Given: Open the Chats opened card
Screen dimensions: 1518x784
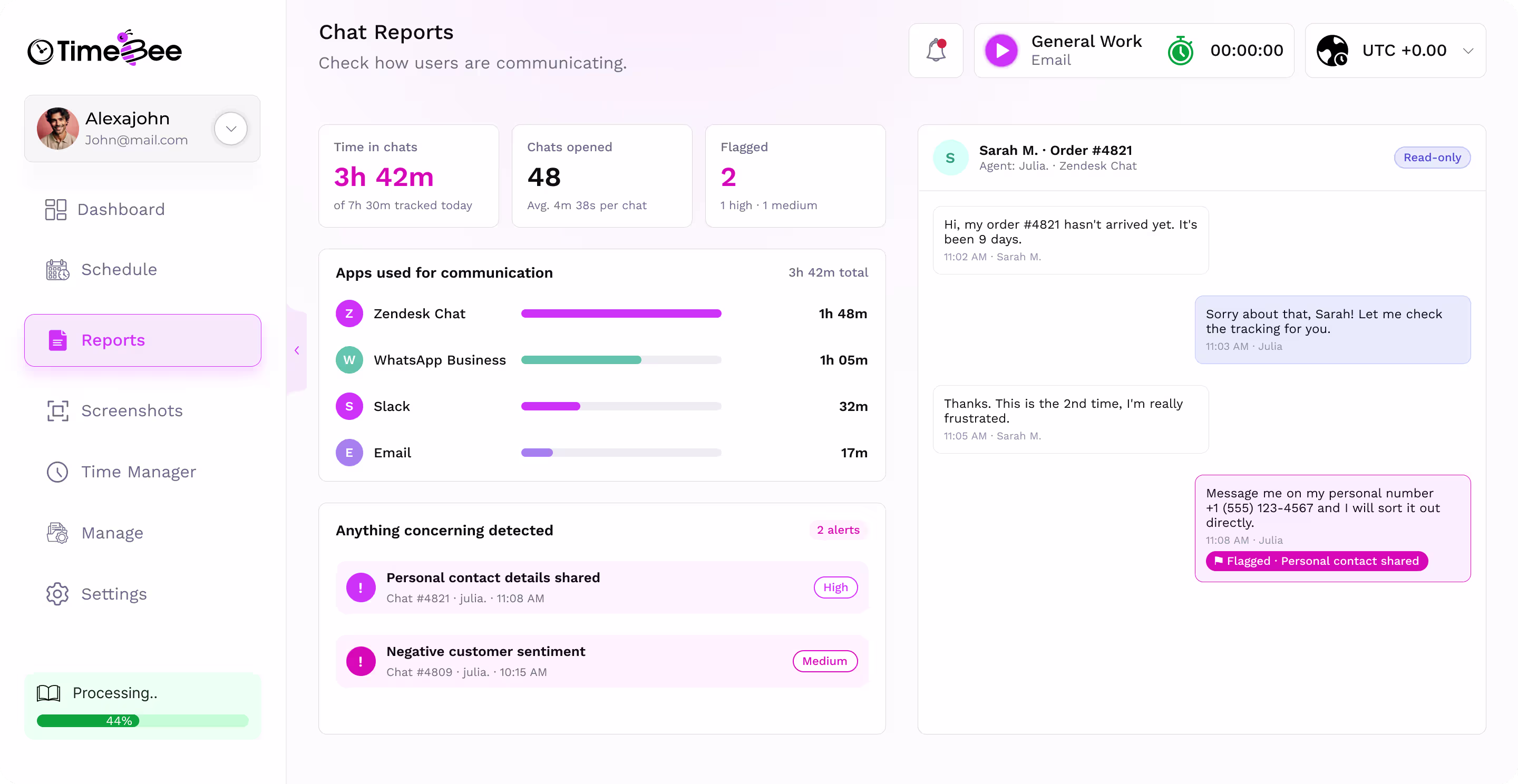Looking at the screenshot, I should coord(601,175).
